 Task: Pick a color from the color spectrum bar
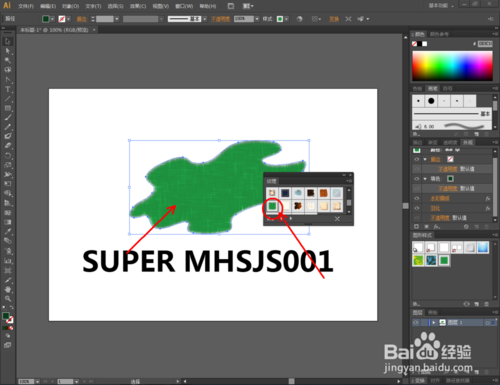coord(452,66)
